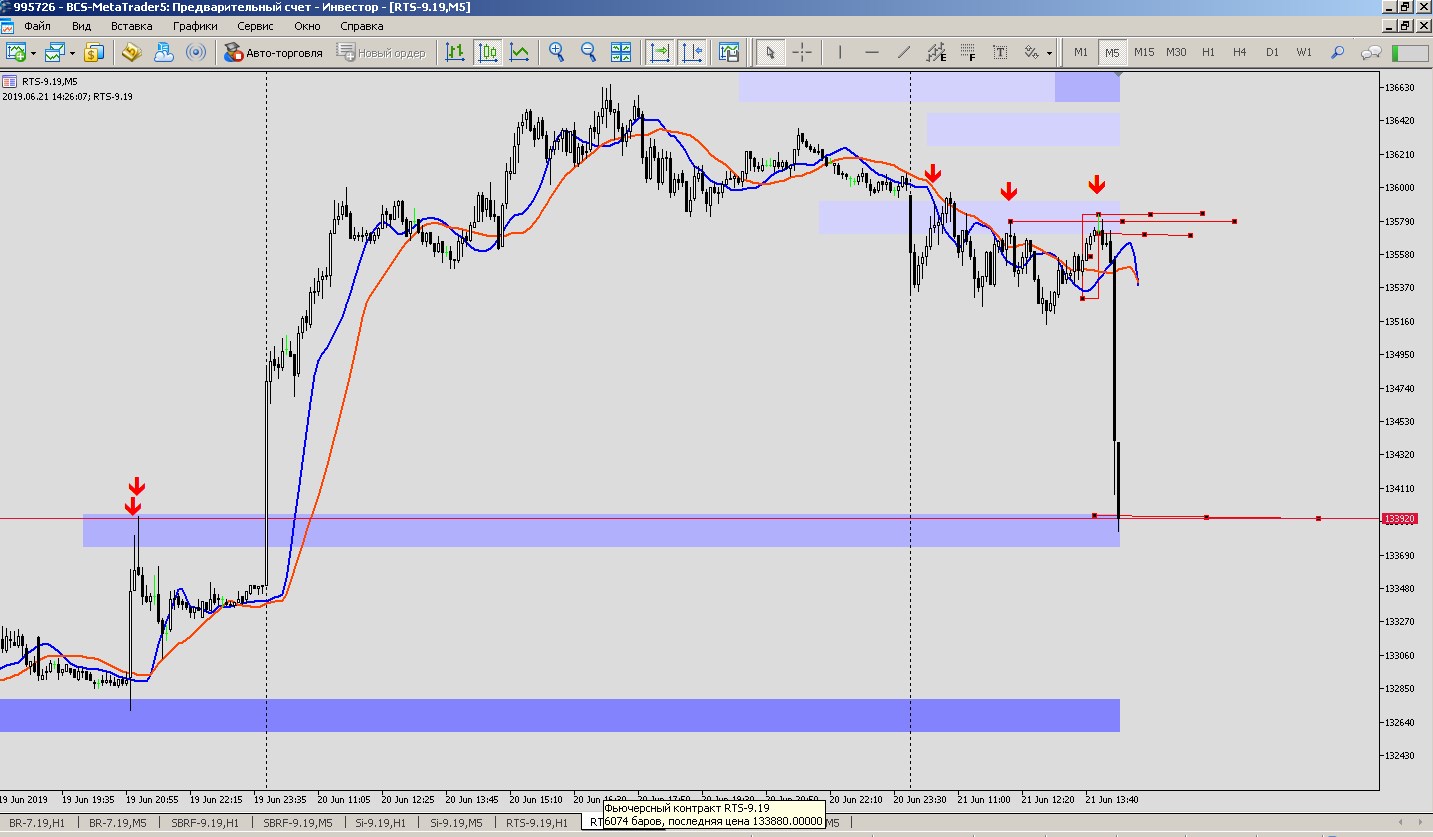1433x837 pixels.
Task: Pick the Vertical Line drawing tool
Action: point(840,52)
